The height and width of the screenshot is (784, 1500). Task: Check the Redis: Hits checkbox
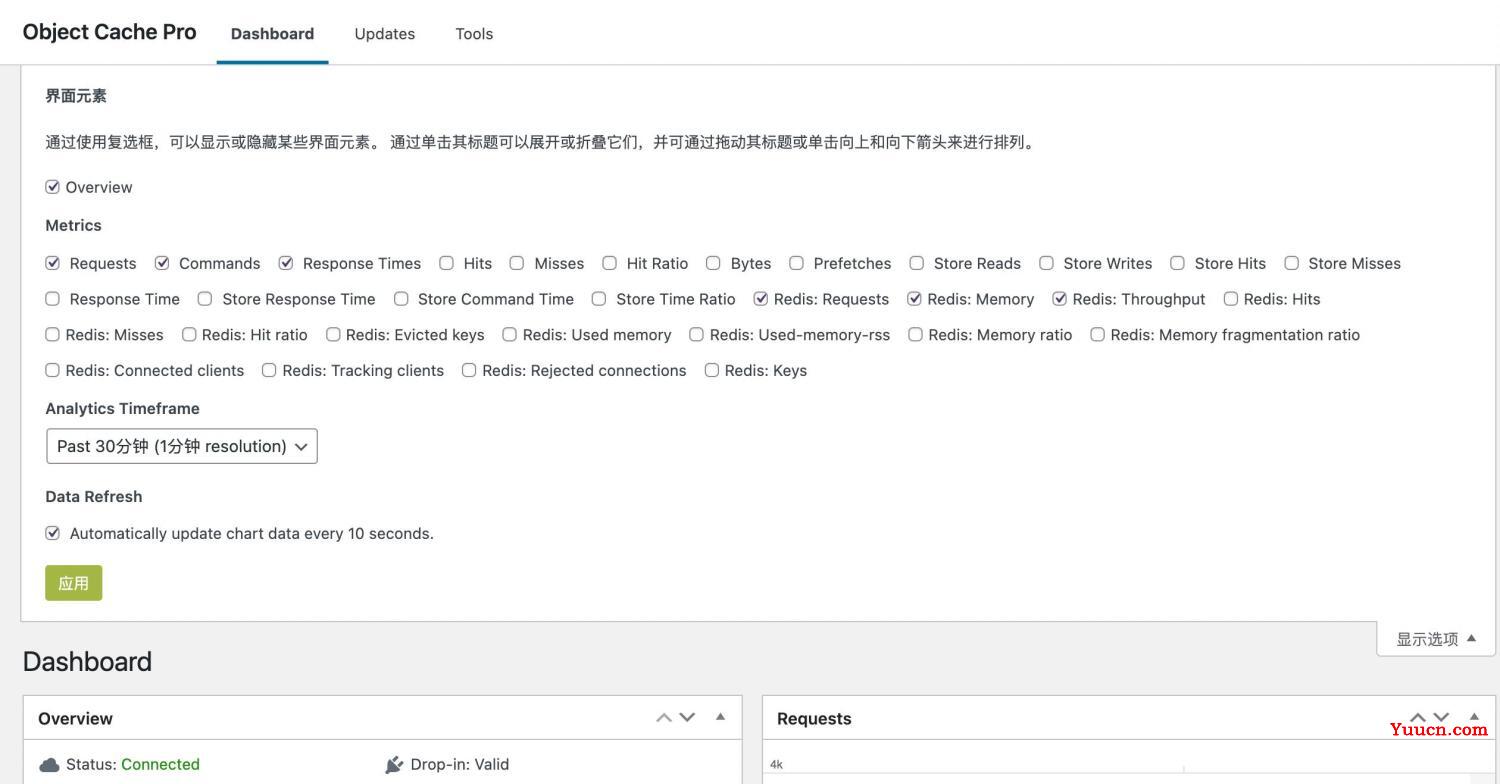pos(1231,299)
